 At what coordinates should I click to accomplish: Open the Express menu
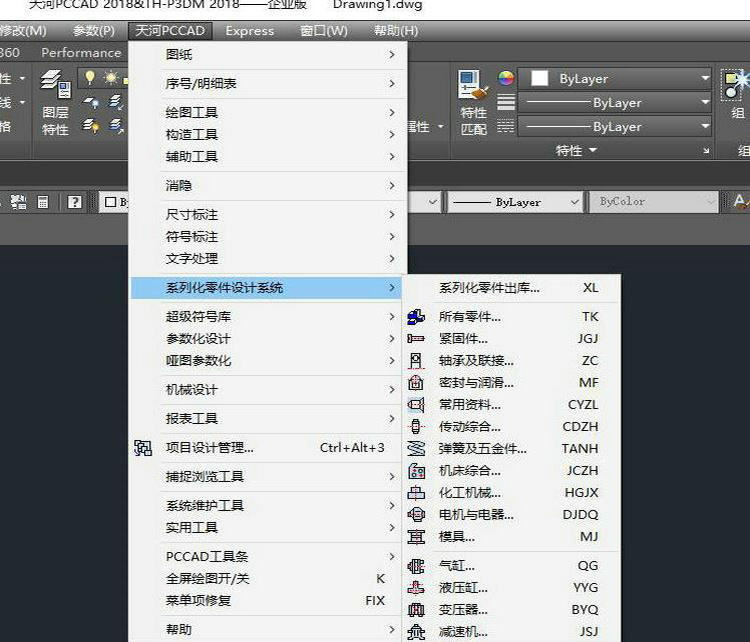coord(250,31)
